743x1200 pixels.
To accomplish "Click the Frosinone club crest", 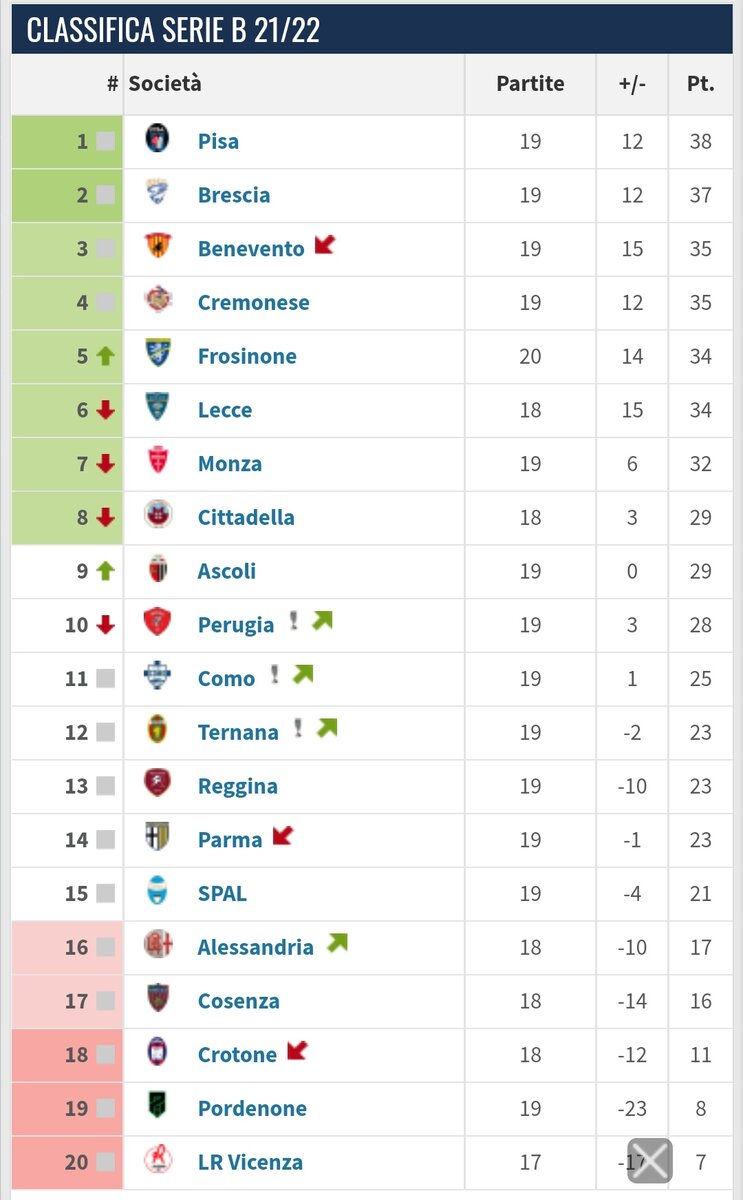I will 157,354.
